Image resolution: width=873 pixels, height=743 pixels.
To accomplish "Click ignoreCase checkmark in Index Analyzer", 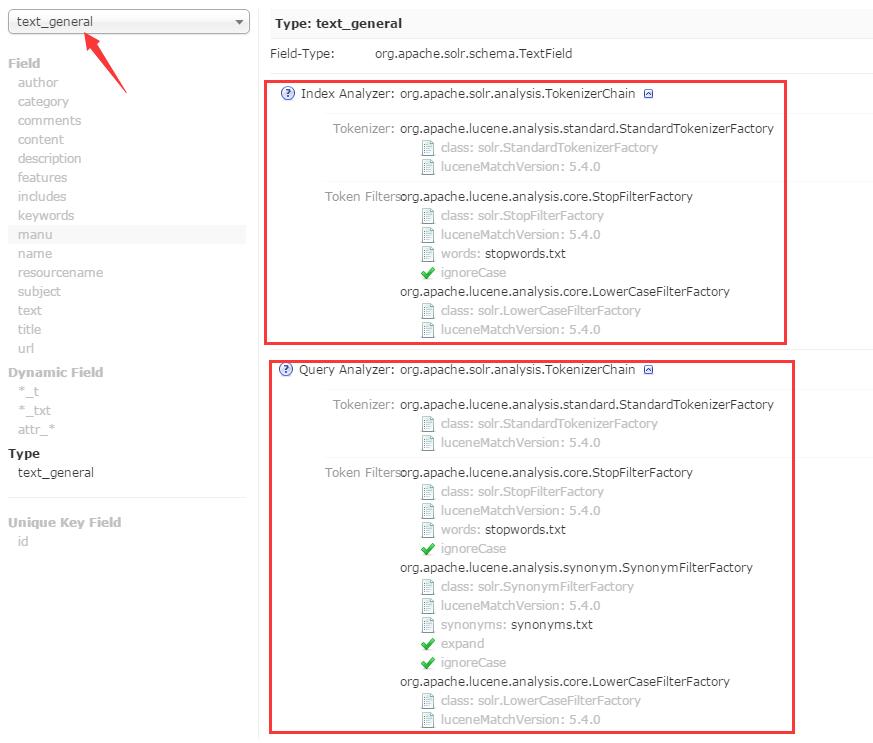I will [x=428, y=273].
